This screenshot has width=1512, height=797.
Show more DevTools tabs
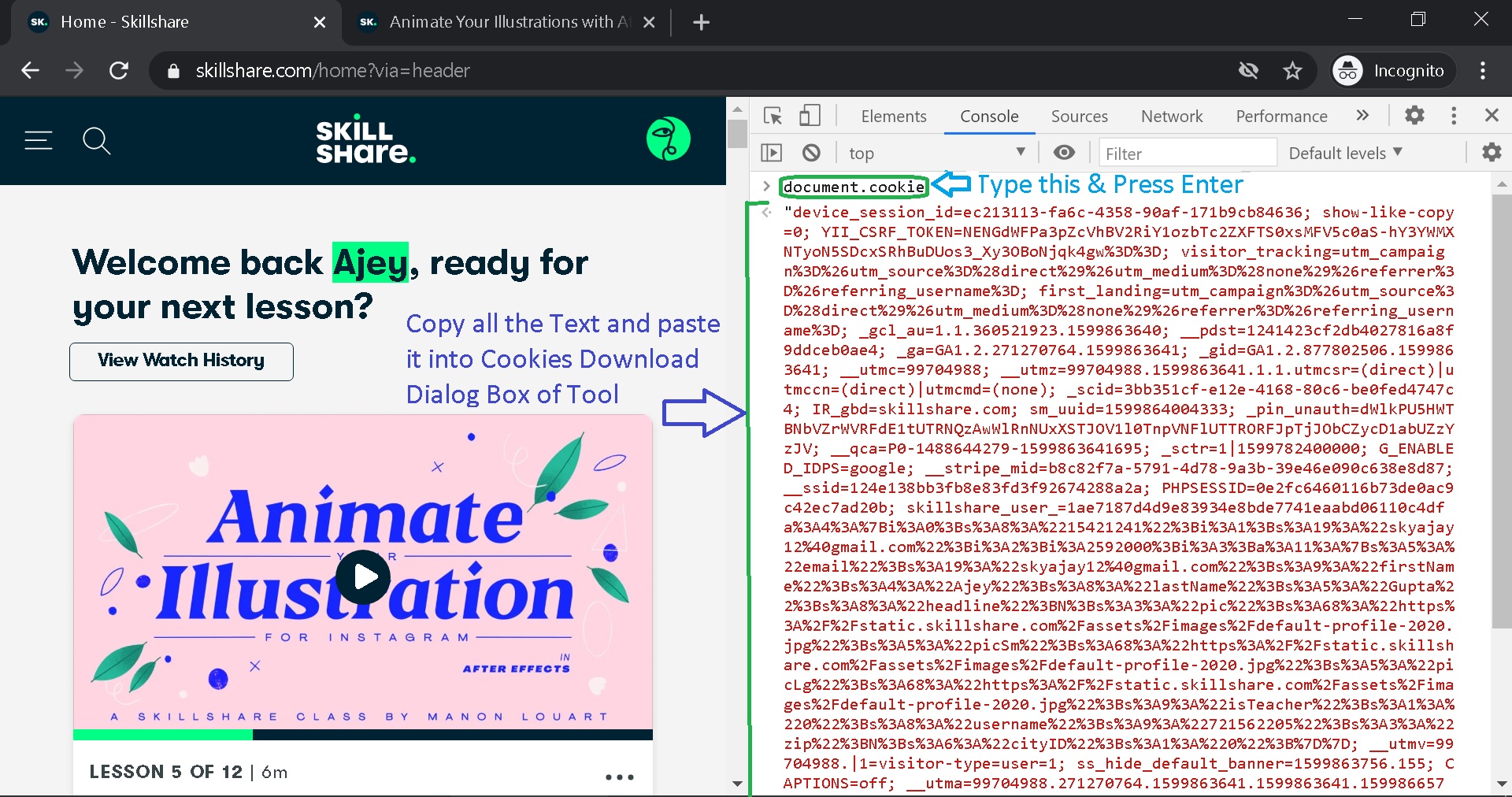point(1362,116)
